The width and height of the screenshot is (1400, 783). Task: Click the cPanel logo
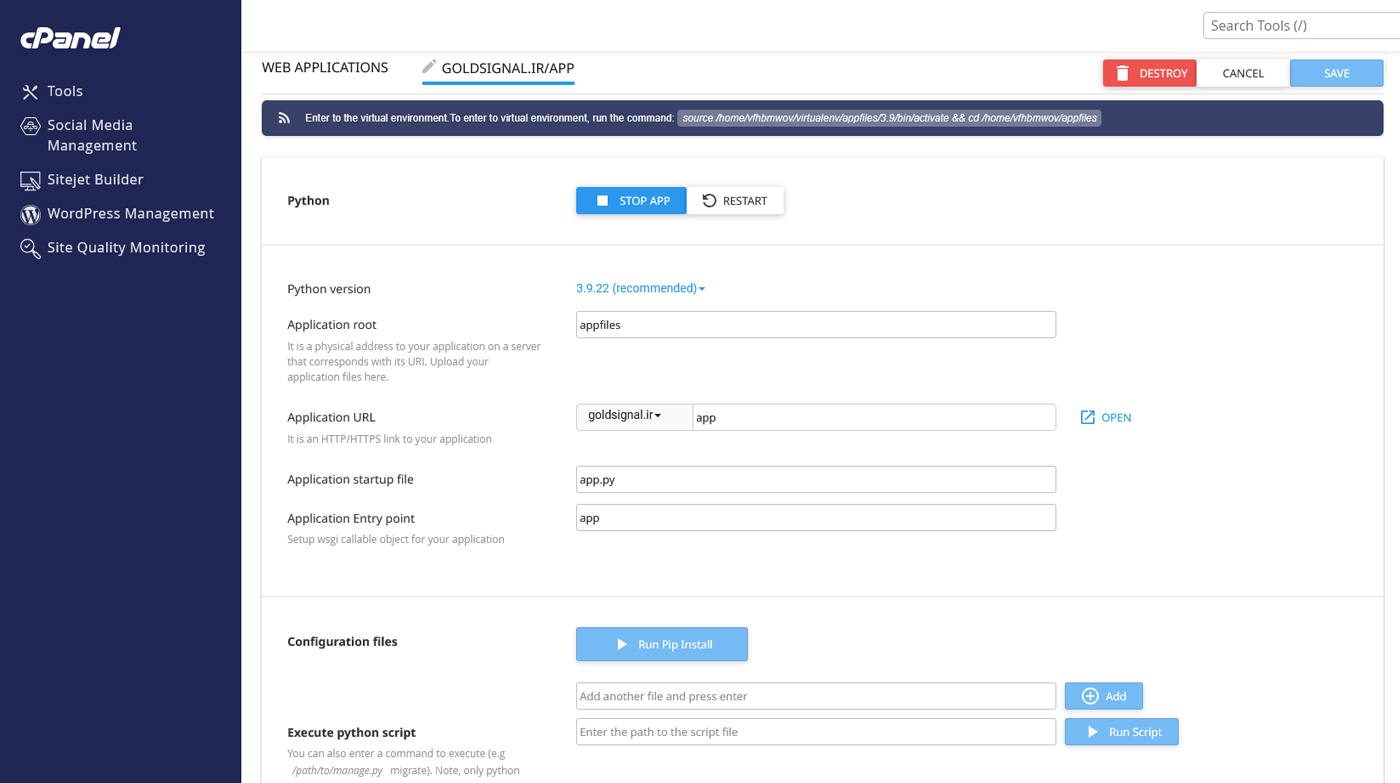(70, 38)
